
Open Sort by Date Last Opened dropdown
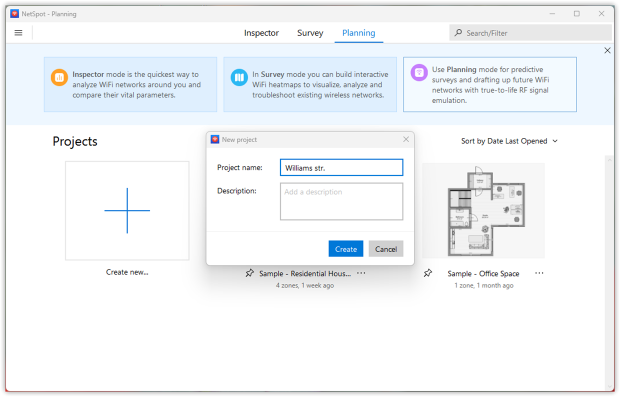[509, 141]
